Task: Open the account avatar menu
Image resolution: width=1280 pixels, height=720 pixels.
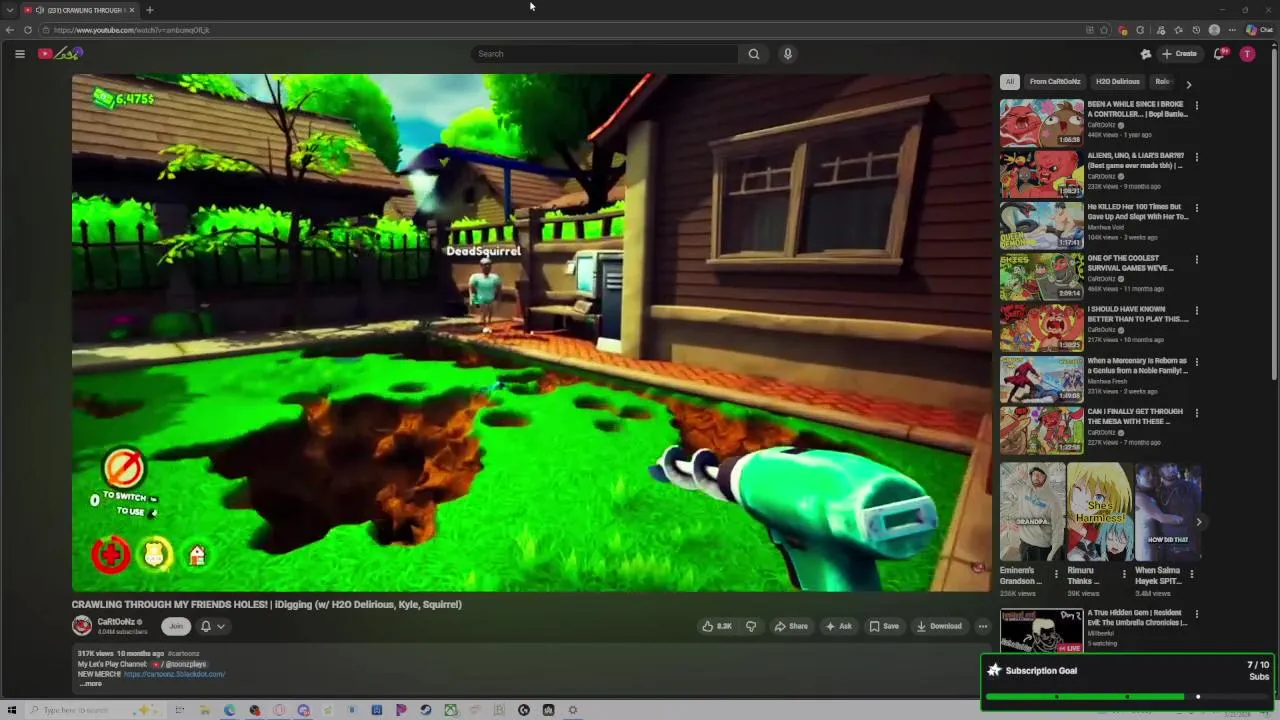Action: tap(1247, 54)
